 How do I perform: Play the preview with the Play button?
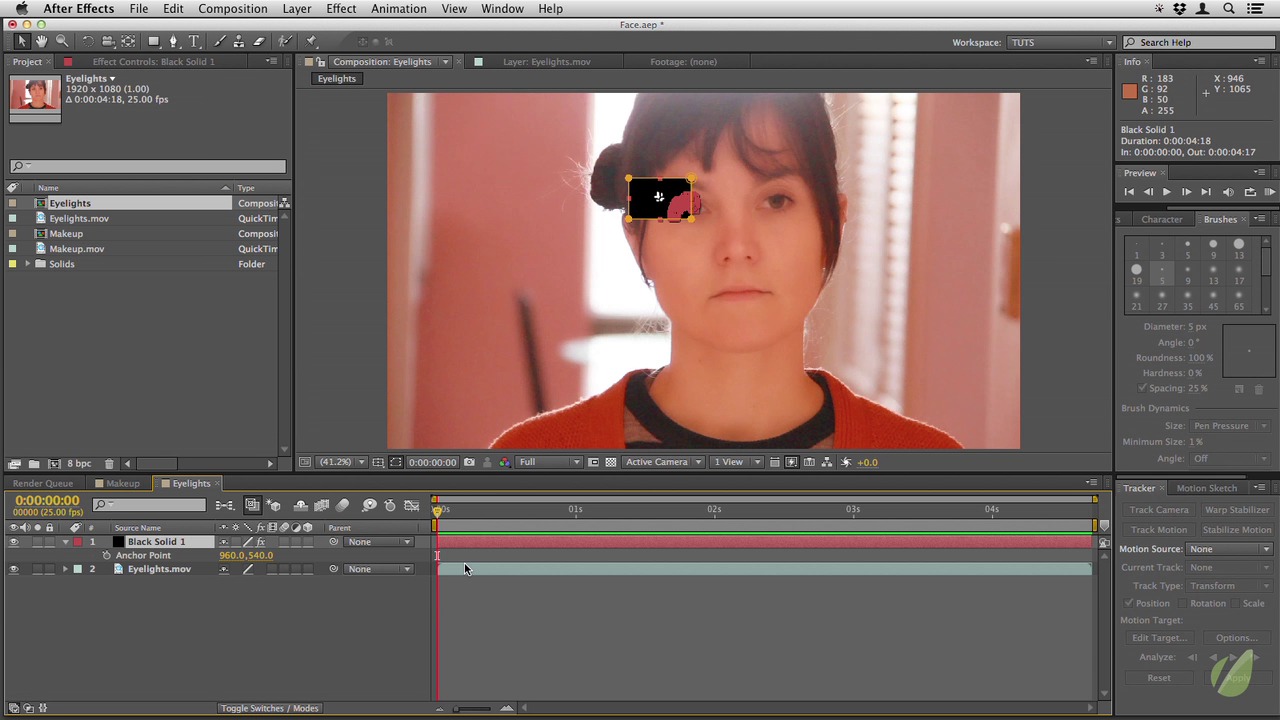pos(1166,192)
